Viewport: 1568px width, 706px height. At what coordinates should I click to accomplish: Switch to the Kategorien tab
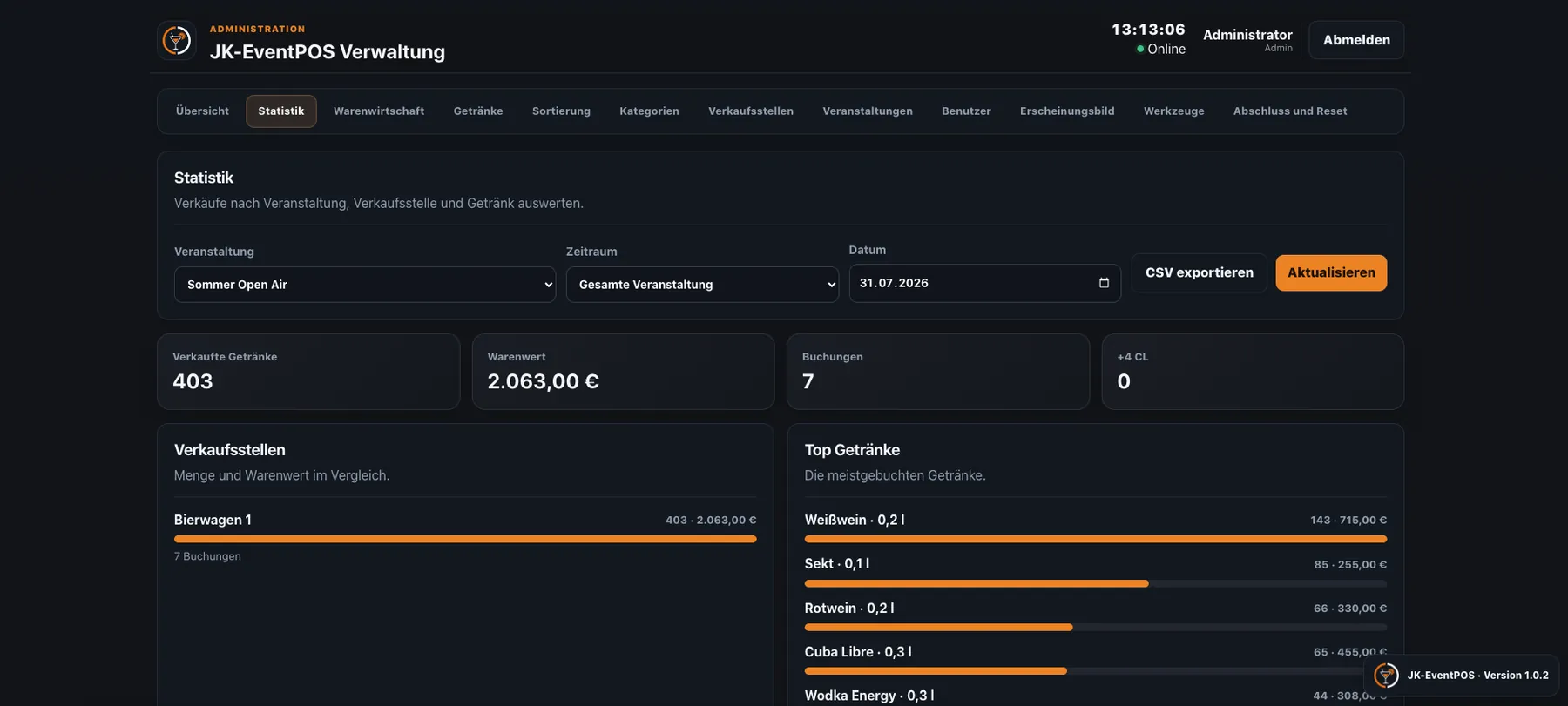pos(649,111)
